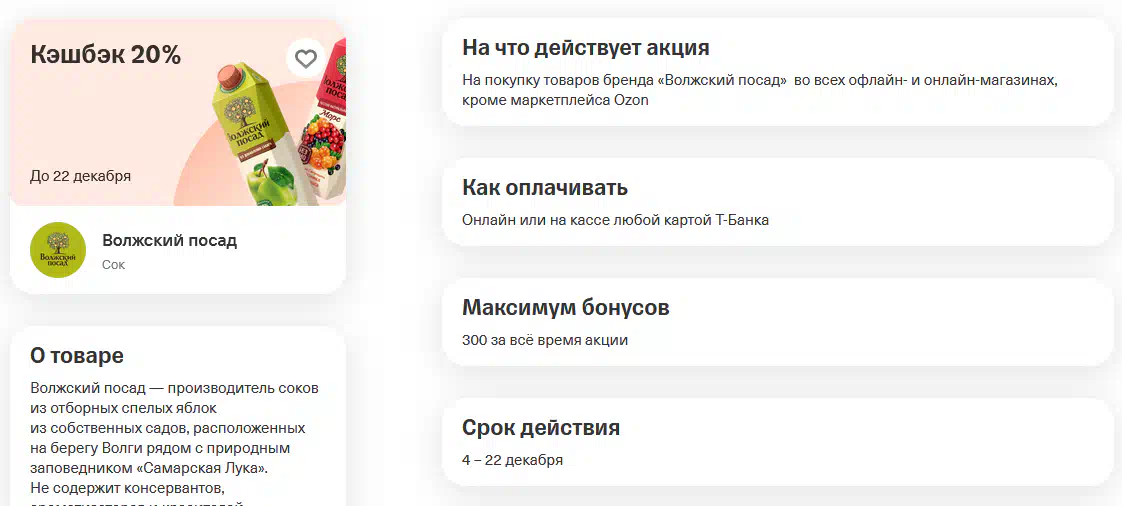Image resolution: width=1122 pixels, height=506 pixels.
Task: Open the Кэшбэк 20% promo banner
Action: (178, 112)
